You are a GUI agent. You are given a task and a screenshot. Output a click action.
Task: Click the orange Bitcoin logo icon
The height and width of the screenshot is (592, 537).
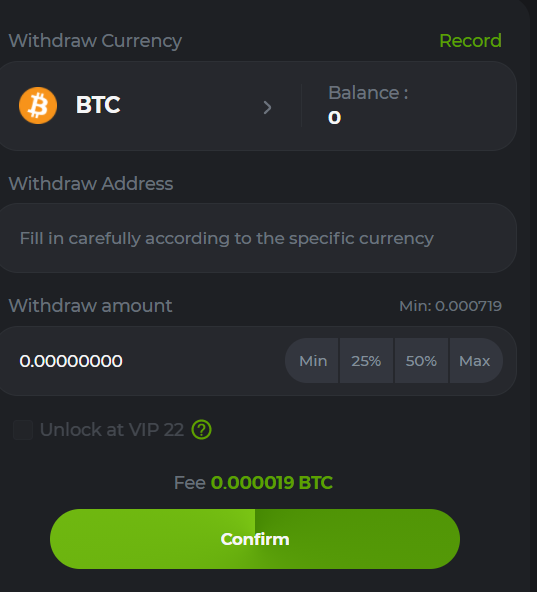point(38,105)
